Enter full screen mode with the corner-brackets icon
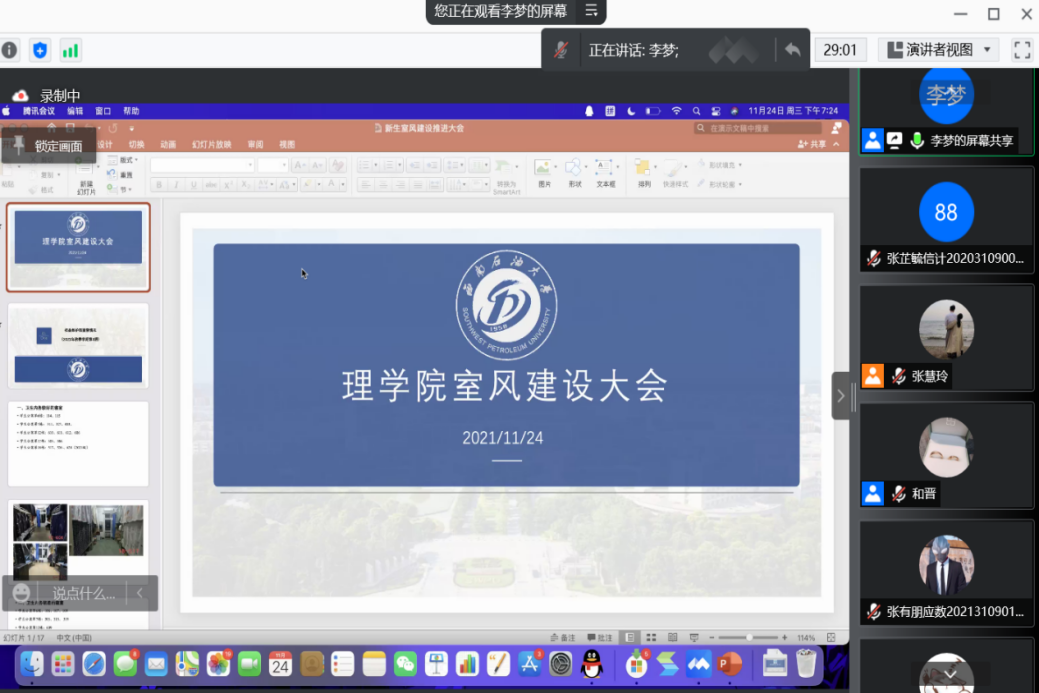1039x693 pixels. [1022, 50]
